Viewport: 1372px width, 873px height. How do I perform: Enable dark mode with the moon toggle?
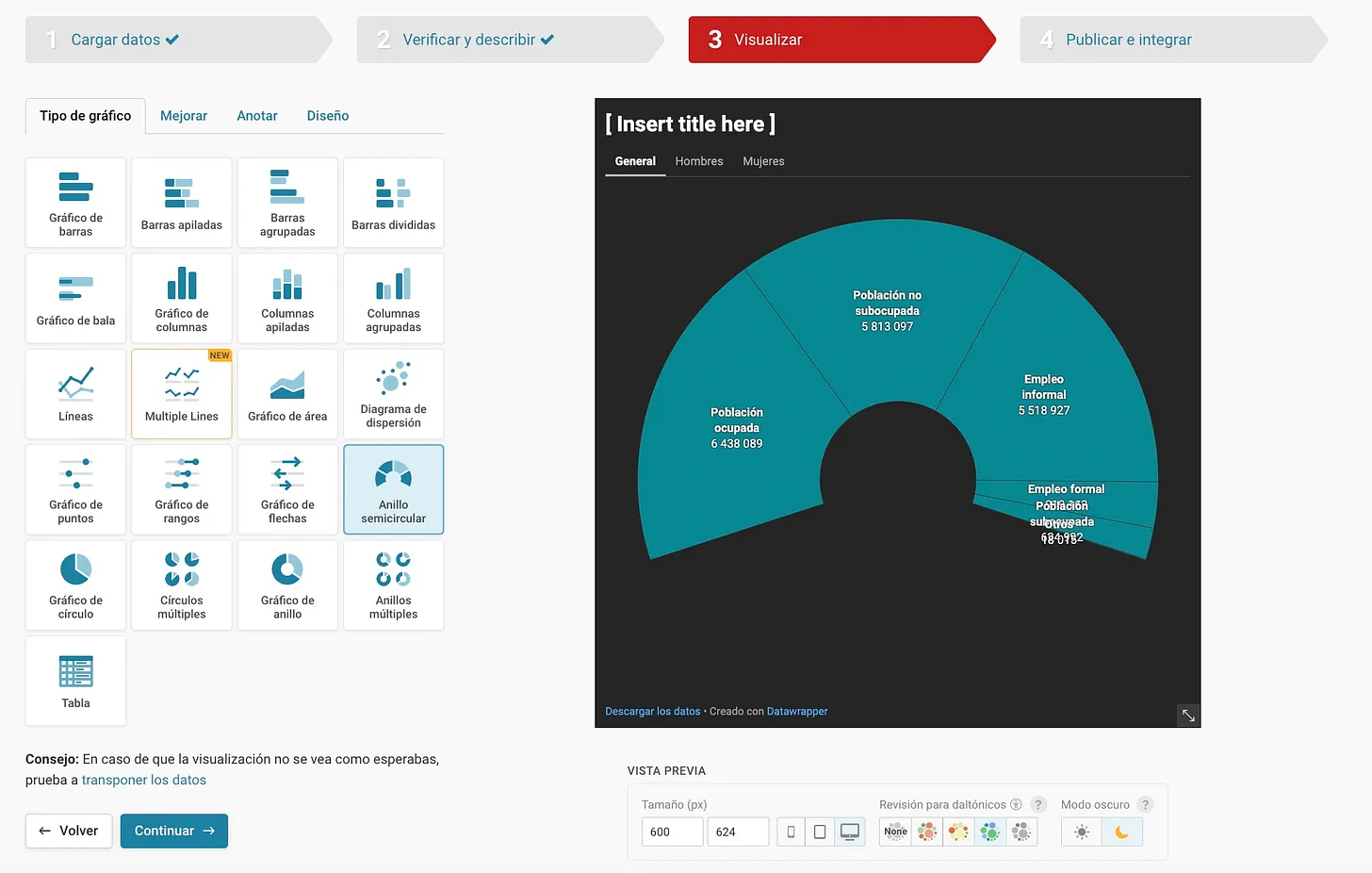coord(1121,832)
